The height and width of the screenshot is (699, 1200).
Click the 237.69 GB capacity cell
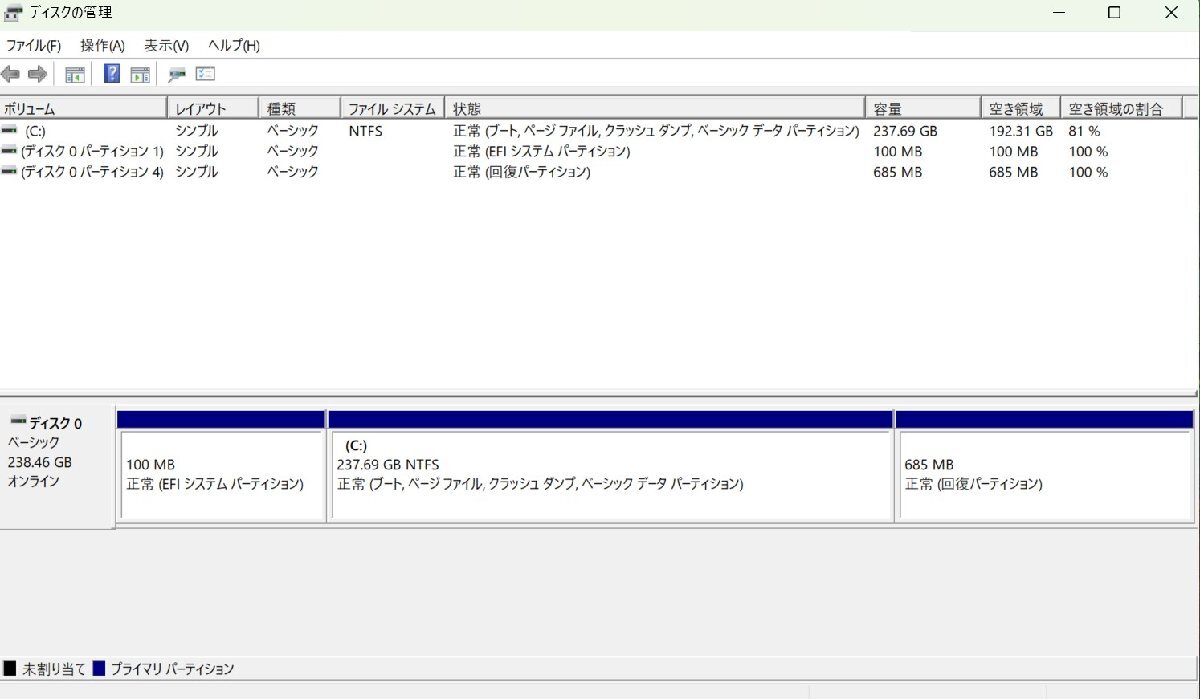pyautogui.click(x=905, y=131)
